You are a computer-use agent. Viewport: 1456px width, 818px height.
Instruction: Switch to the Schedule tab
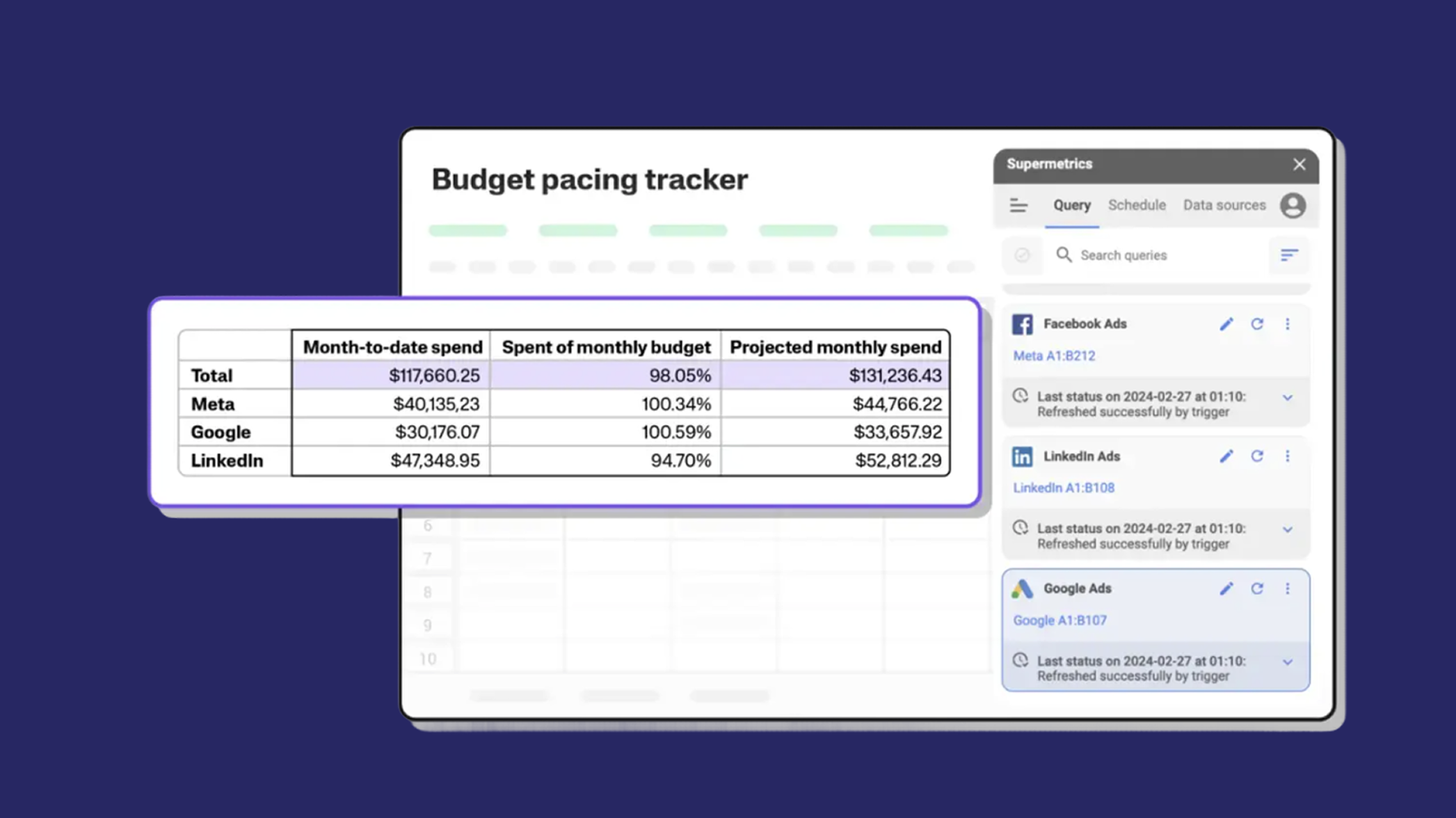1136,205
